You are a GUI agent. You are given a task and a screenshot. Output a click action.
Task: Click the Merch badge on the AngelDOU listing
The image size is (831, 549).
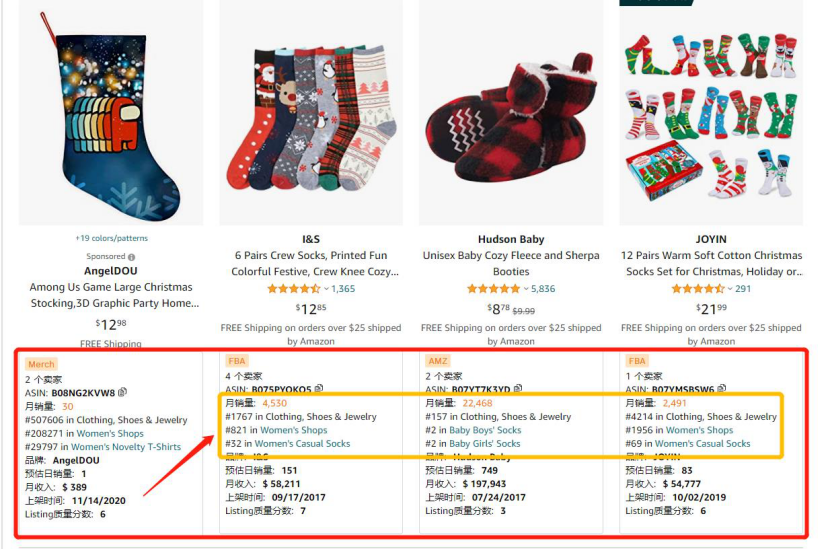coord(41,364)
